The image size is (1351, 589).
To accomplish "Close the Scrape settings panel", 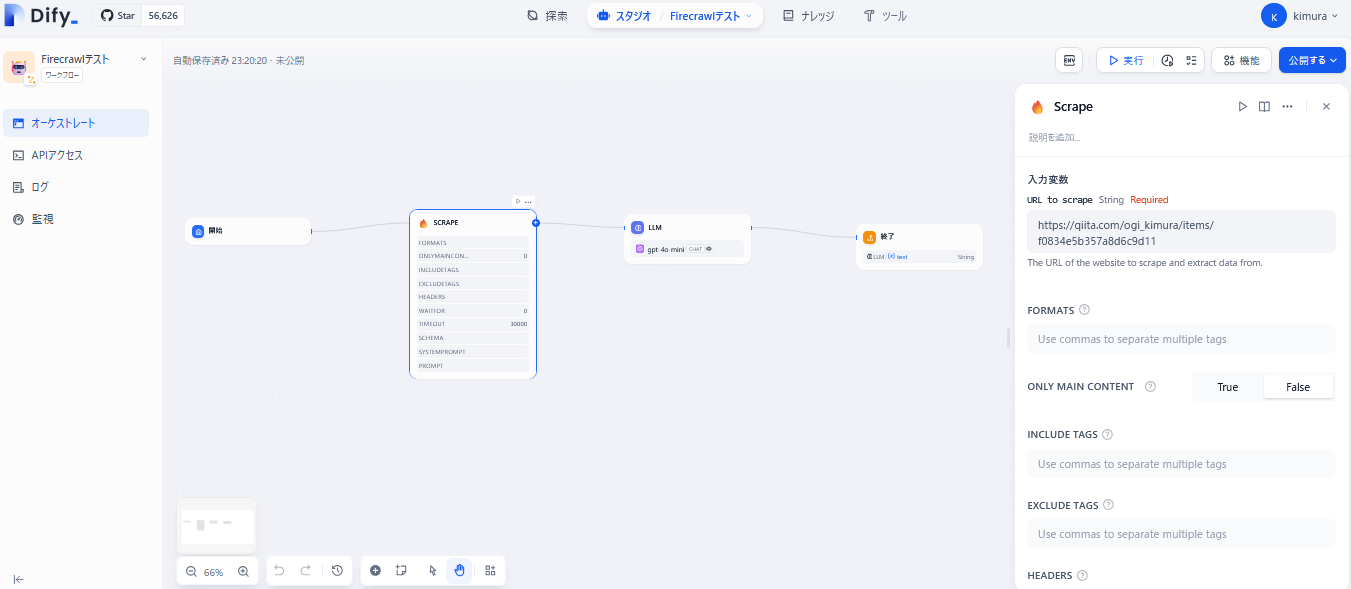I will 1326,106.
